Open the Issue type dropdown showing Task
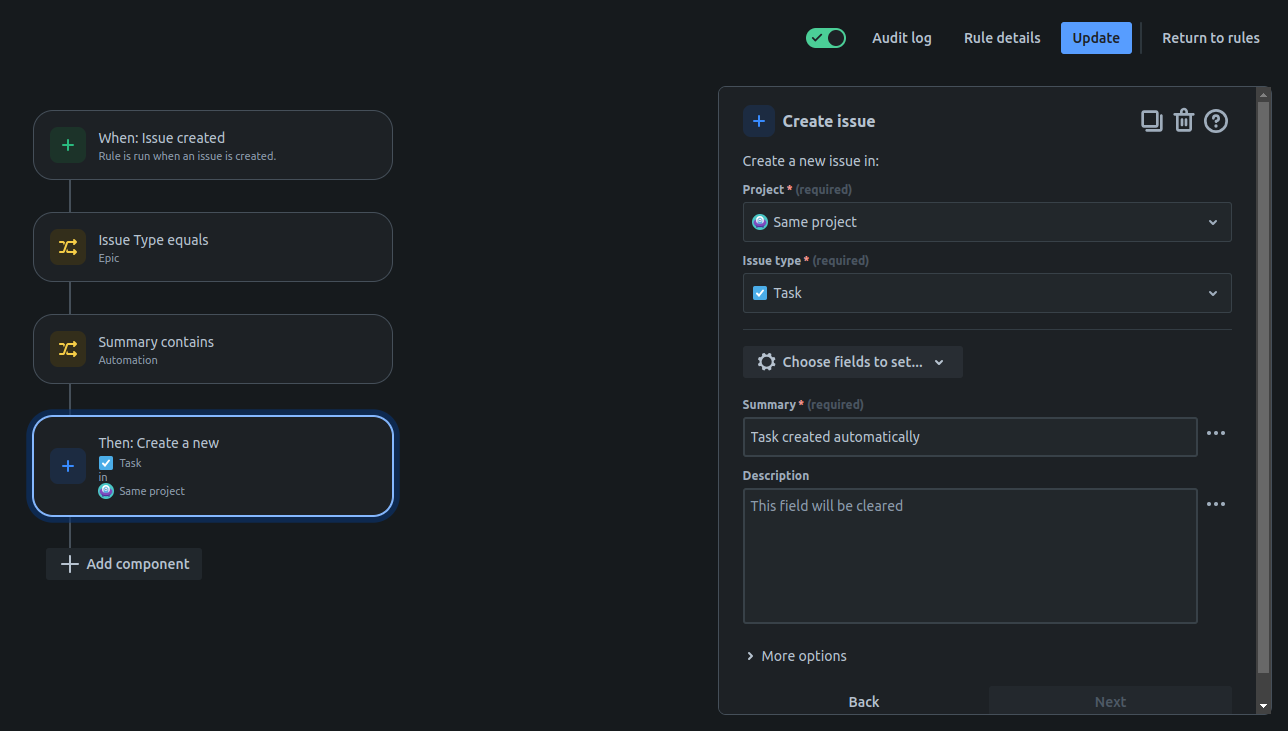 [987, 293]
